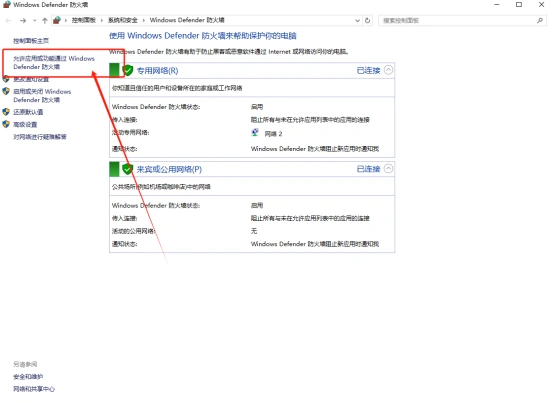Click 已连接 status in 来宾或公用网络 header
Viewport: 553px width, 403px height.
coord(368,169)
